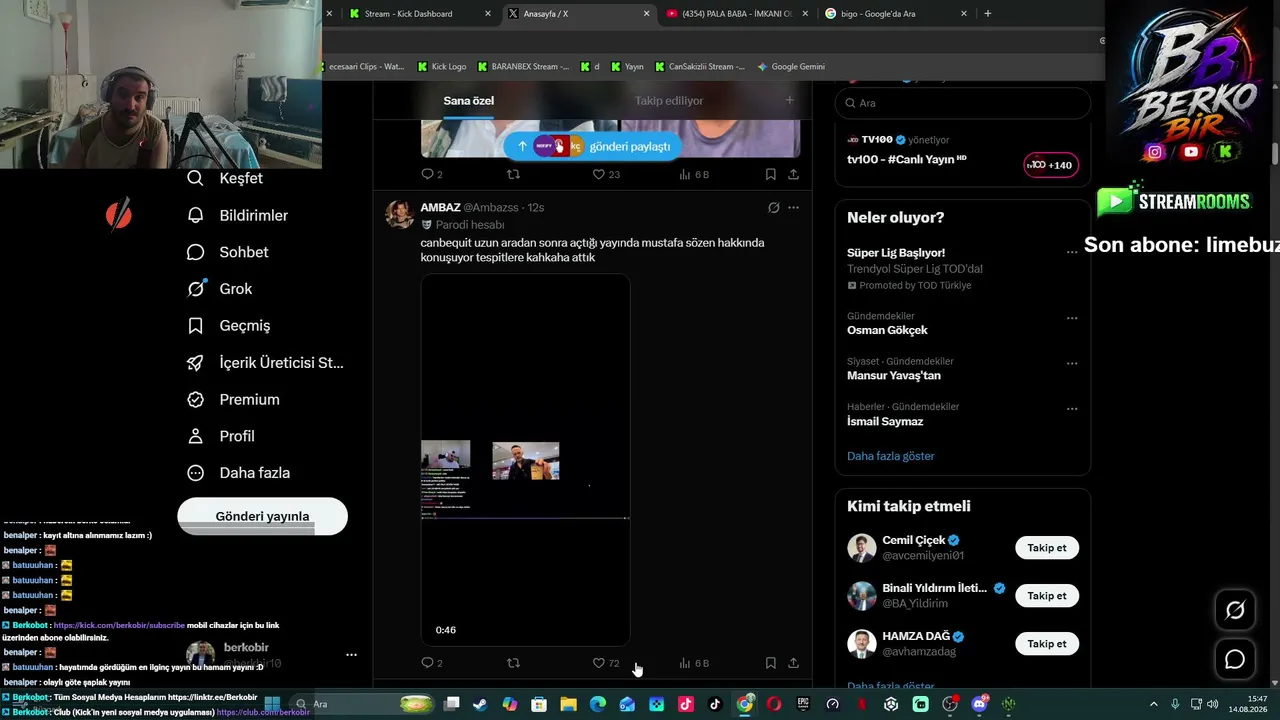
Task: Open Geçmiş bookmarks in the sidebar
Action: [229, 325]
